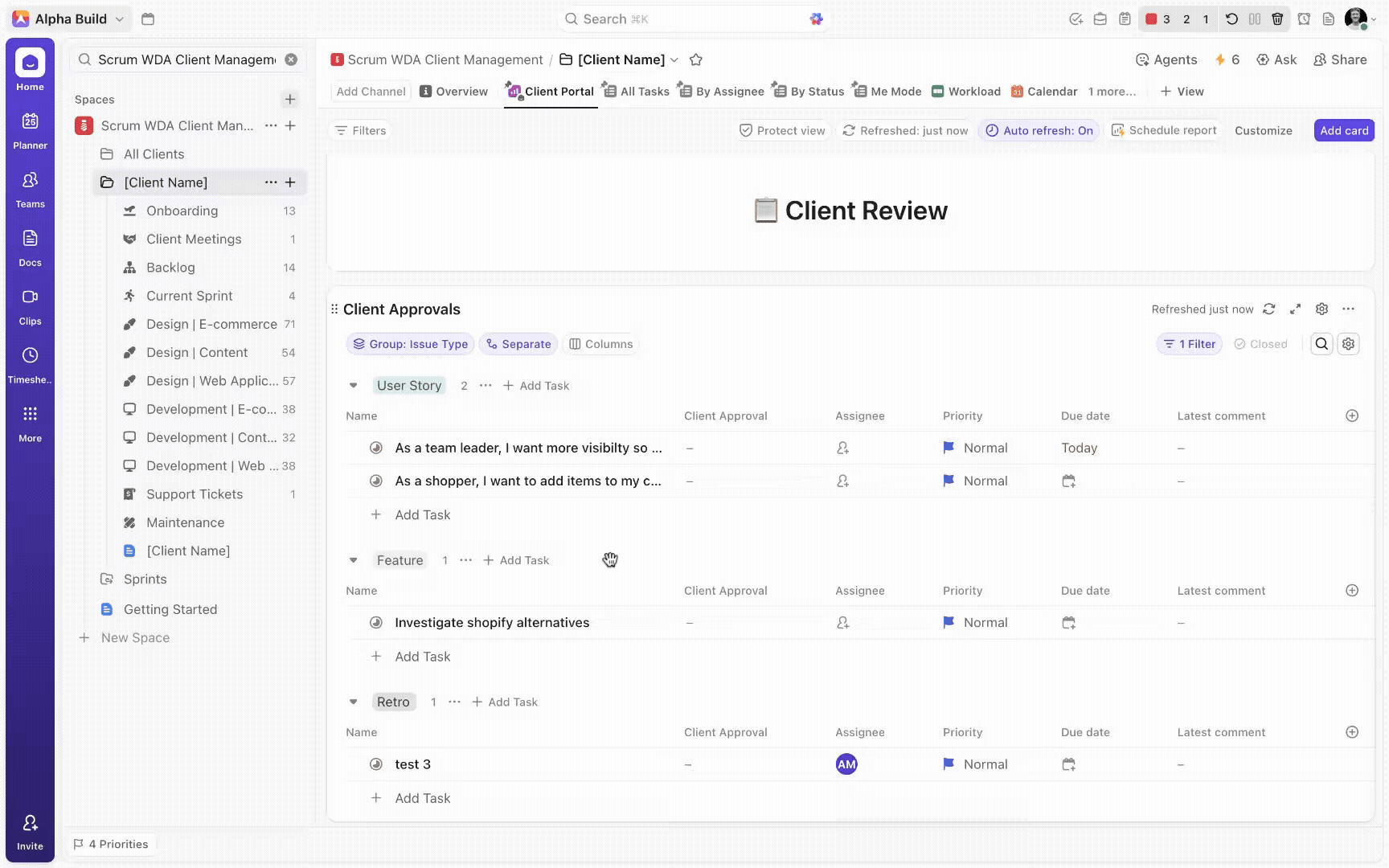This screenshot has height=868, width=1389.
Task: Switch to the Workload tab
Action: point(966,91)
